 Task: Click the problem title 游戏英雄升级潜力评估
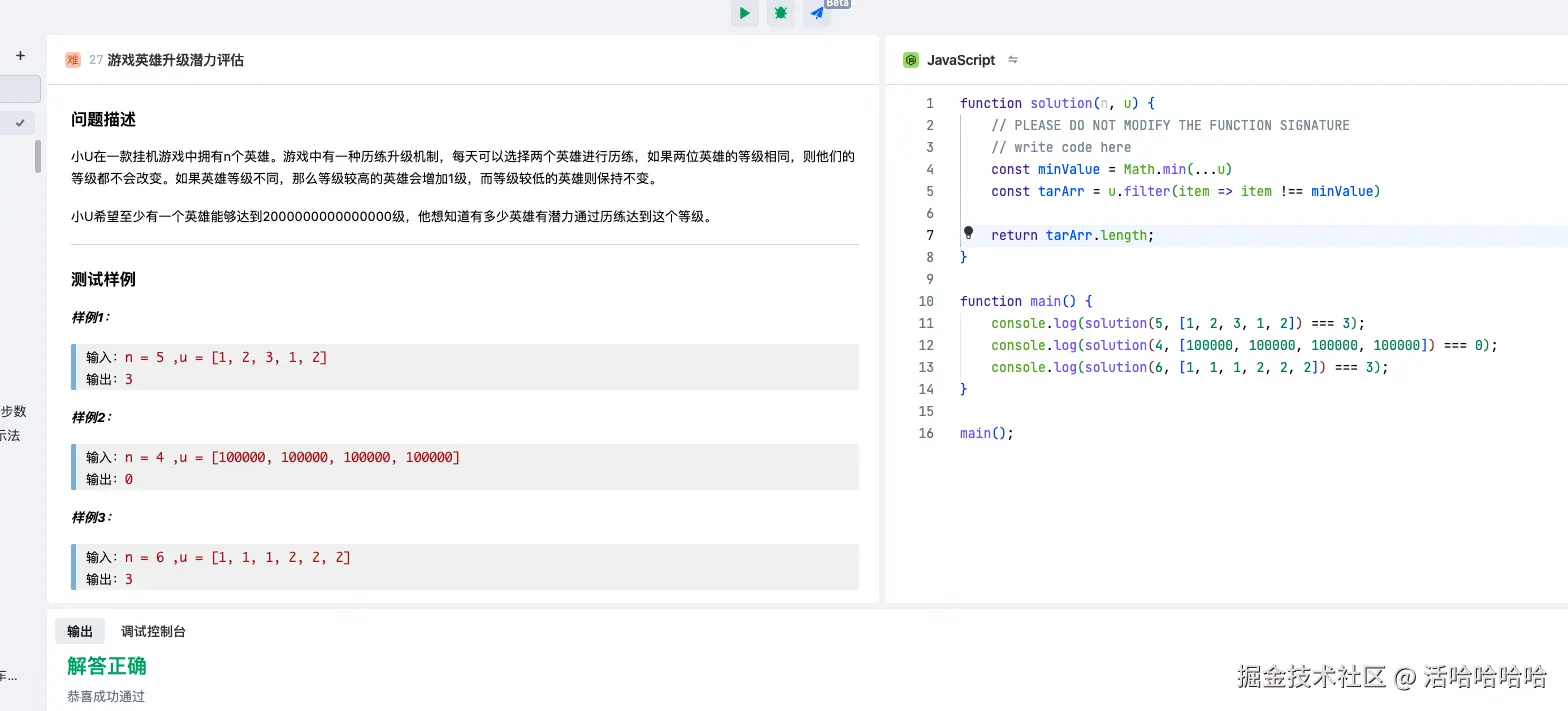[175, 60]
